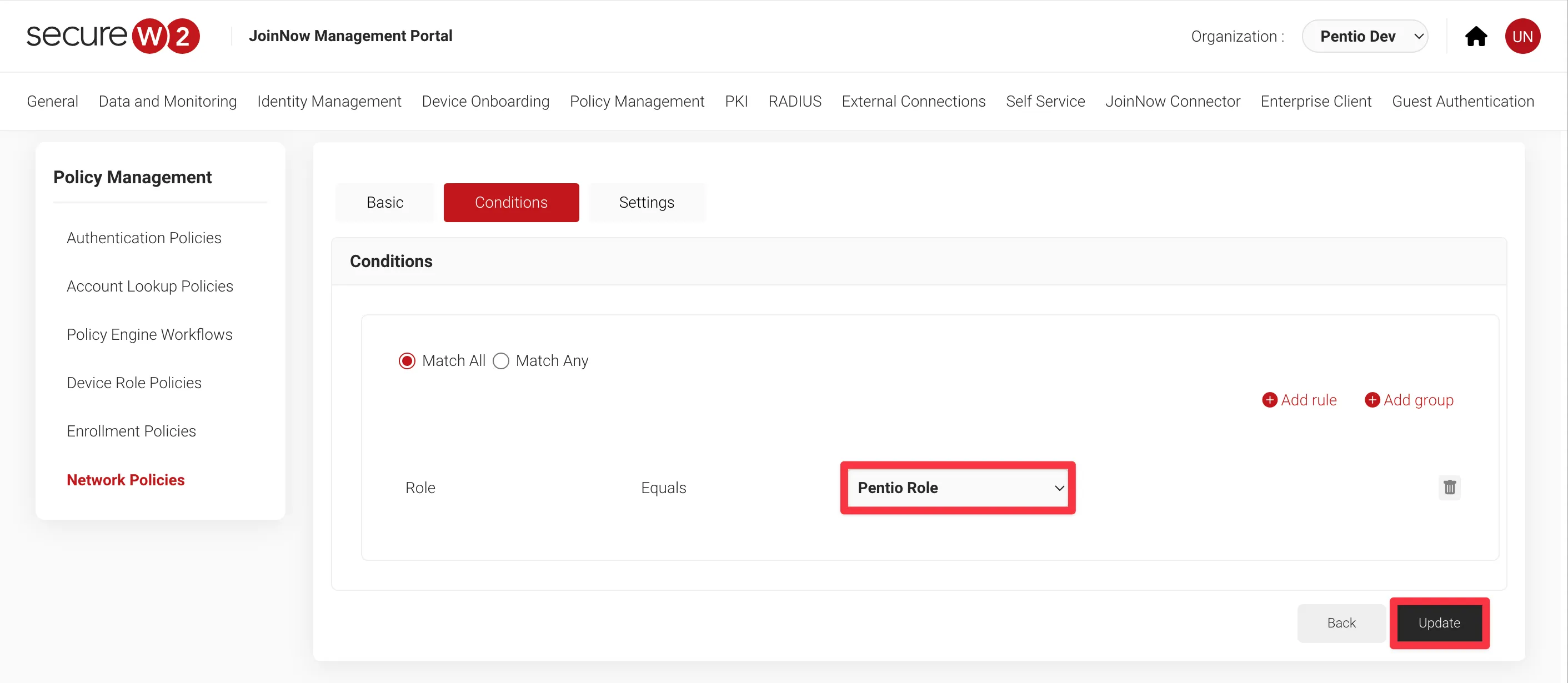
Task: Open the PKI menu
Action: tap(736, 102)
